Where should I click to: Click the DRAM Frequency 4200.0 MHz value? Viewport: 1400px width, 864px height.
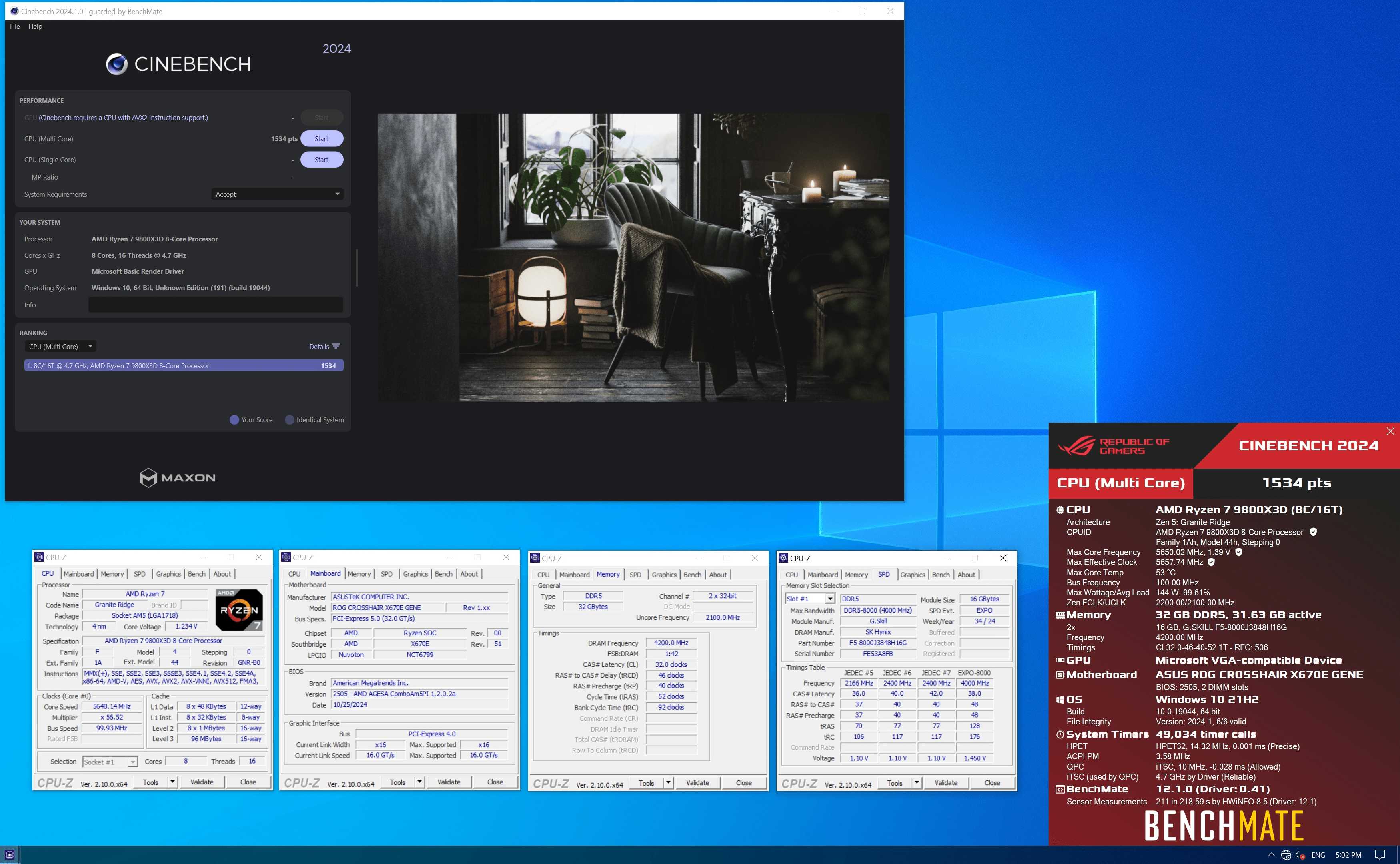[671, 643]
